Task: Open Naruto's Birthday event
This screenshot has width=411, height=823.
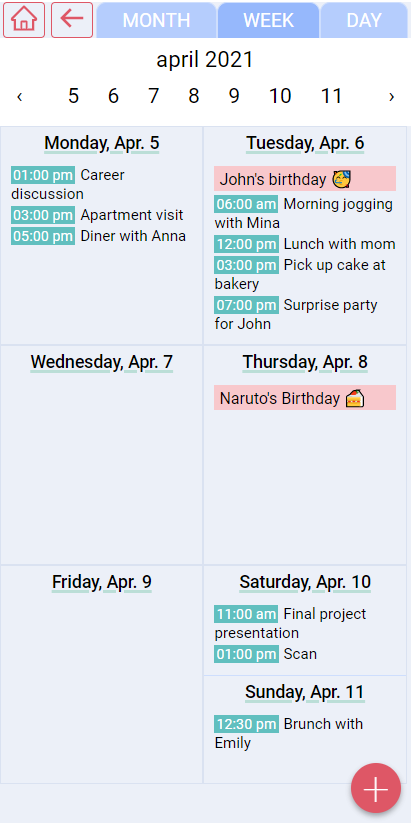Action: (x=305, y=398)
